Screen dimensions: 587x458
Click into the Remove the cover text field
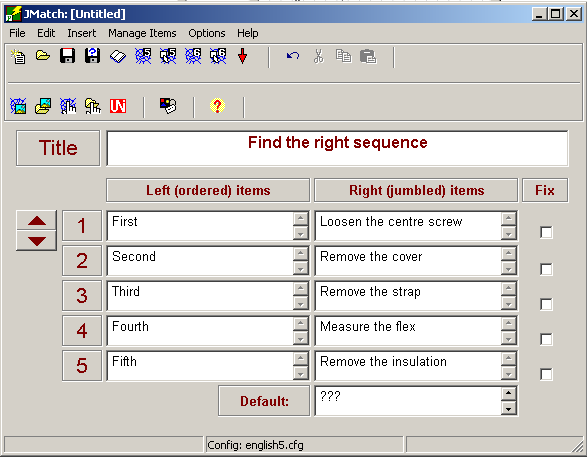(x=408, y=261)
